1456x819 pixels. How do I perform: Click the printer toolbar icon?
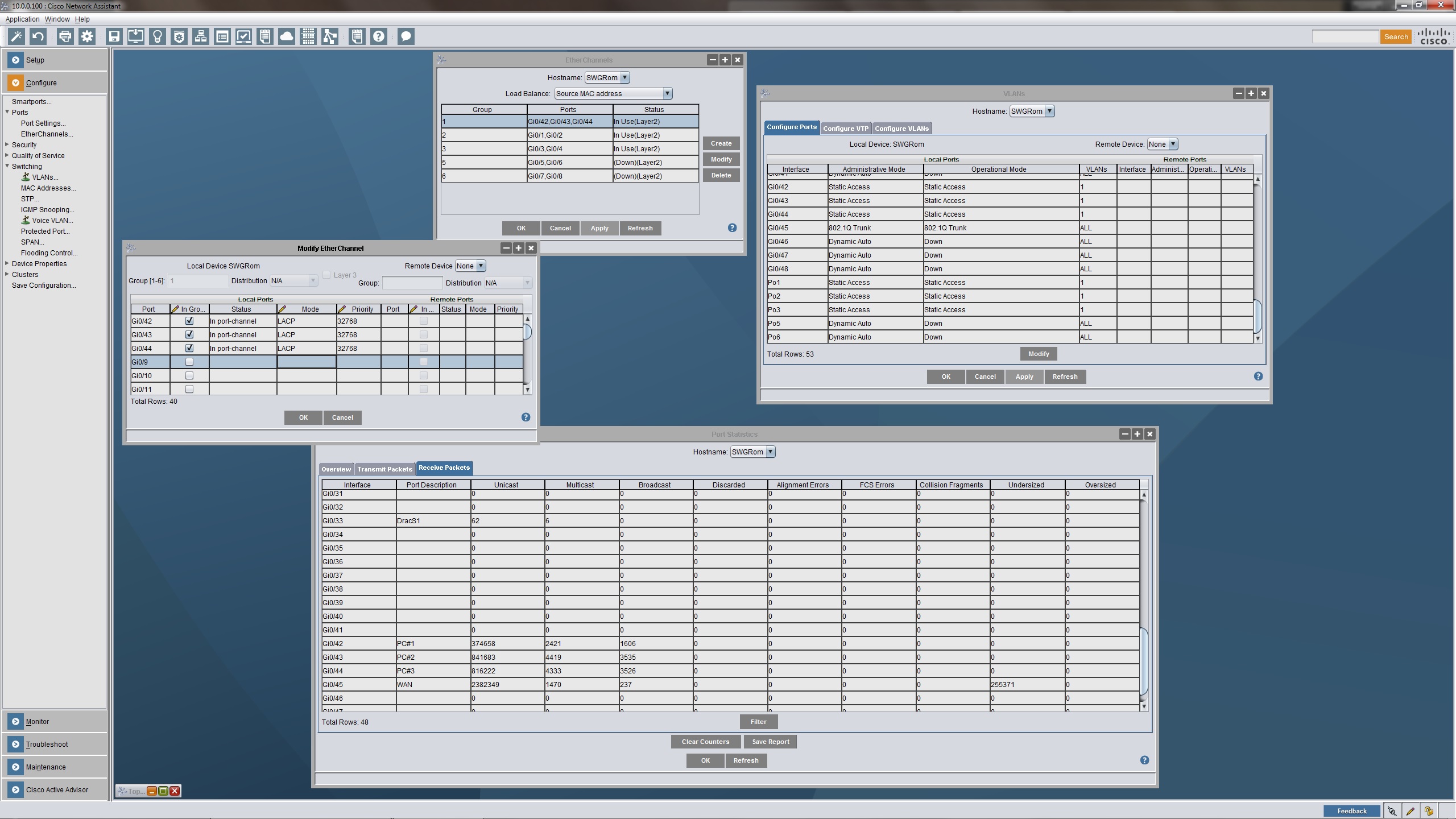[65, 37]
